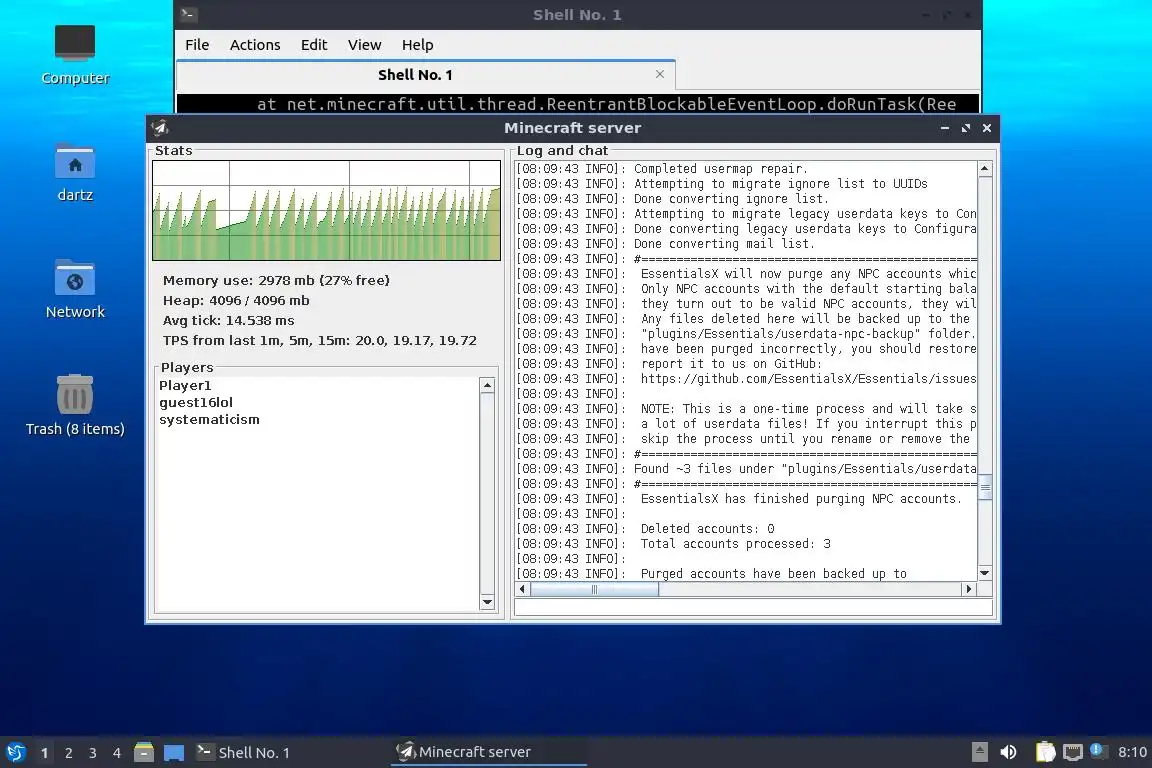The image size is (1152, 768).
Task: Click the log horizontal scrollbar thumb
Action: pos(594,589)
